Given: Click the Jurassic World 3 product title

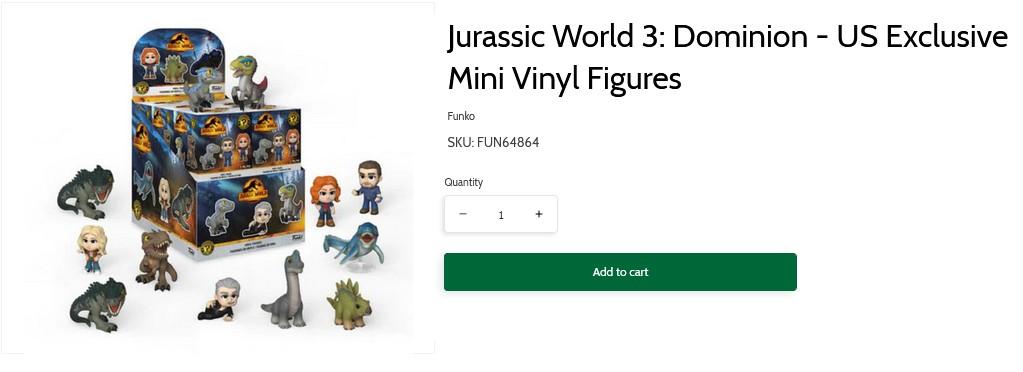Looking at the screenshot, I should 727,57.
